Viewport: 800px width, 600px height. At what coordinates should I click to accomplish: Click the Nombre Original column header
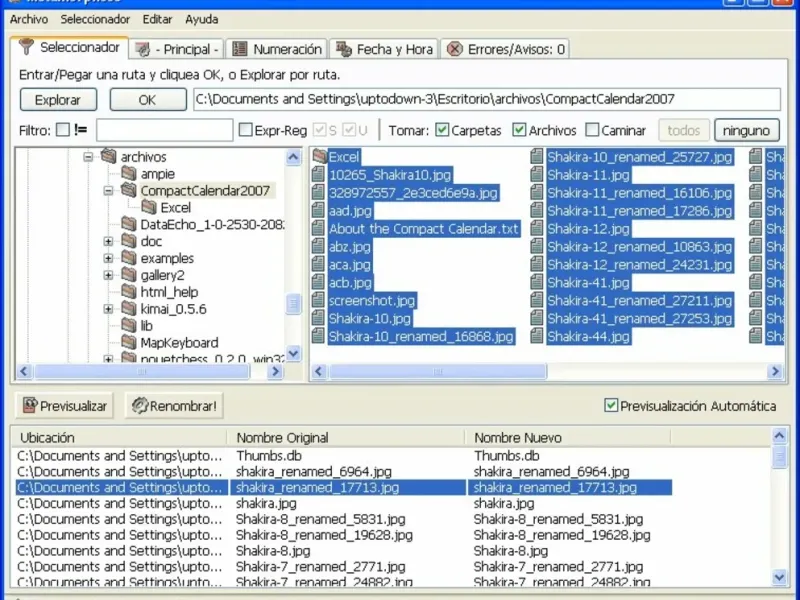(x=346, y=437)
